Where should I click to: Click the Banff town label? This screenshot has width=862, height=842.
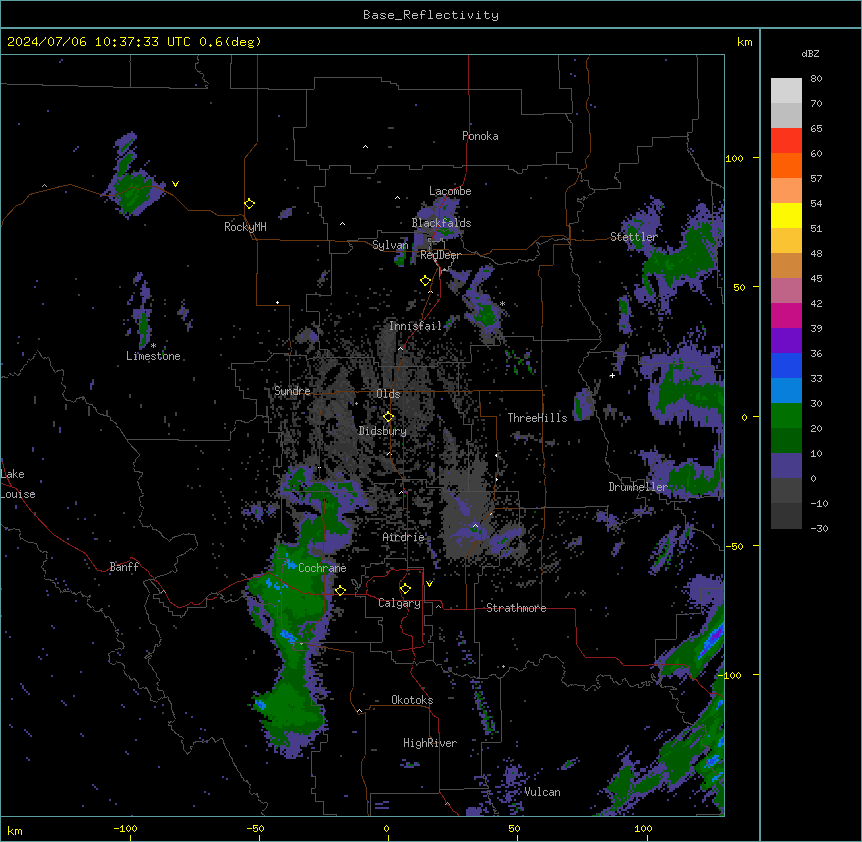(x=124, y=567)
